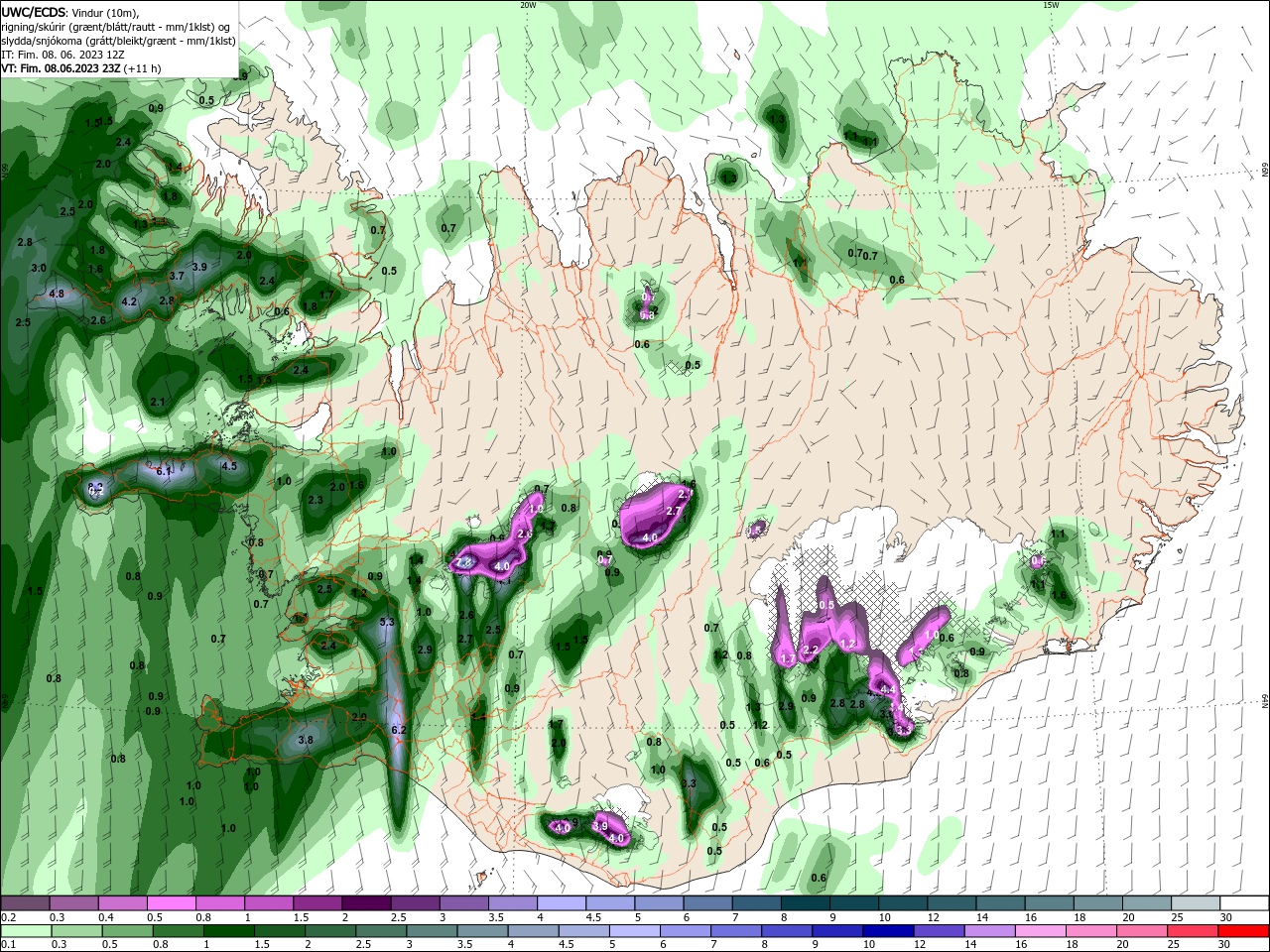Click the 'UWC/ECDS: Vindur (10m),' title line
1270x952 pixels.
tap(70, 13)
